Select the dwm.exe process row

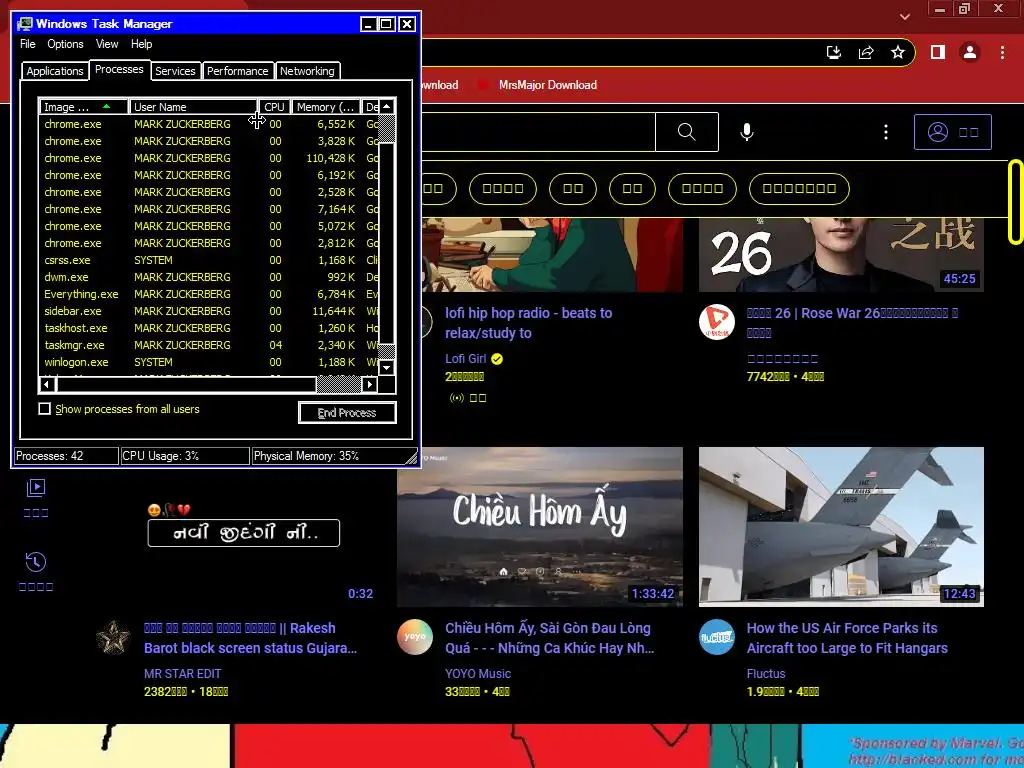pyautogui.click(x=209, y=277)
